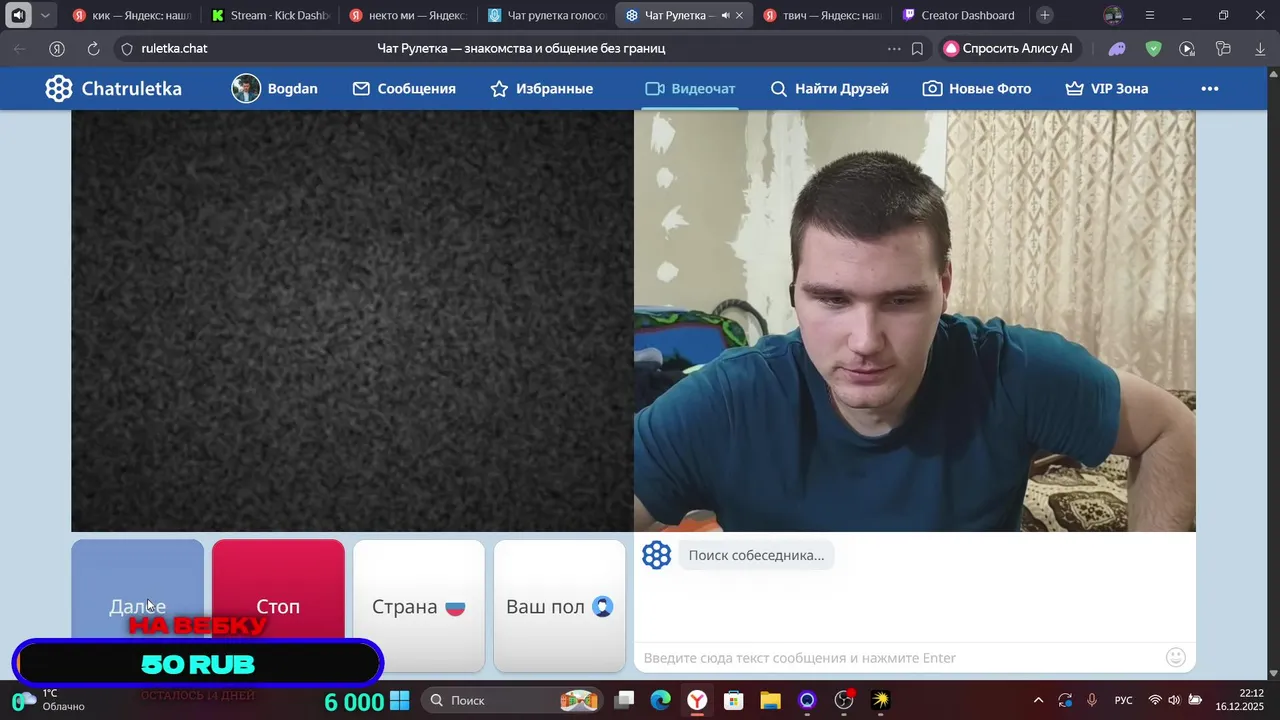Open the Страна country selector
Screen dimensions: 1280x720
pyautogui.click(x=419, y=606)
